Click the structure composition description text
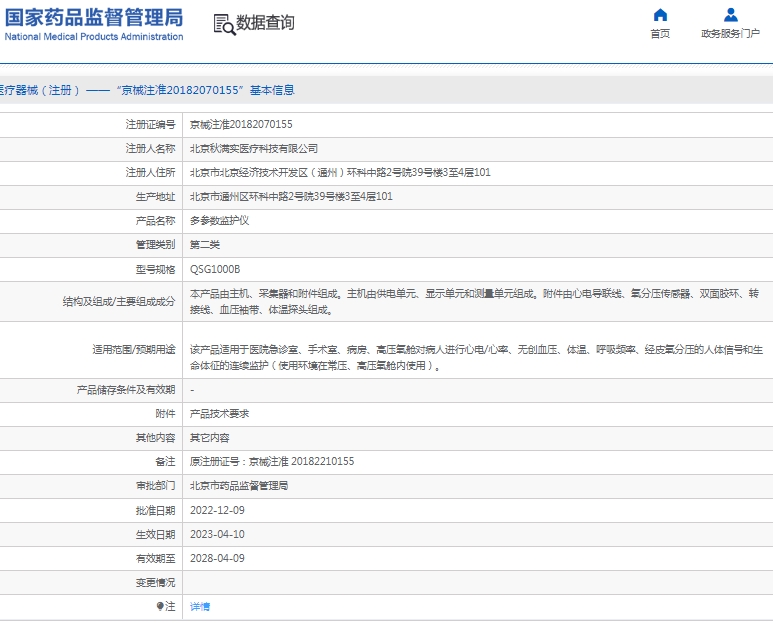The image size is (773, 623). [x=474, y=302]
